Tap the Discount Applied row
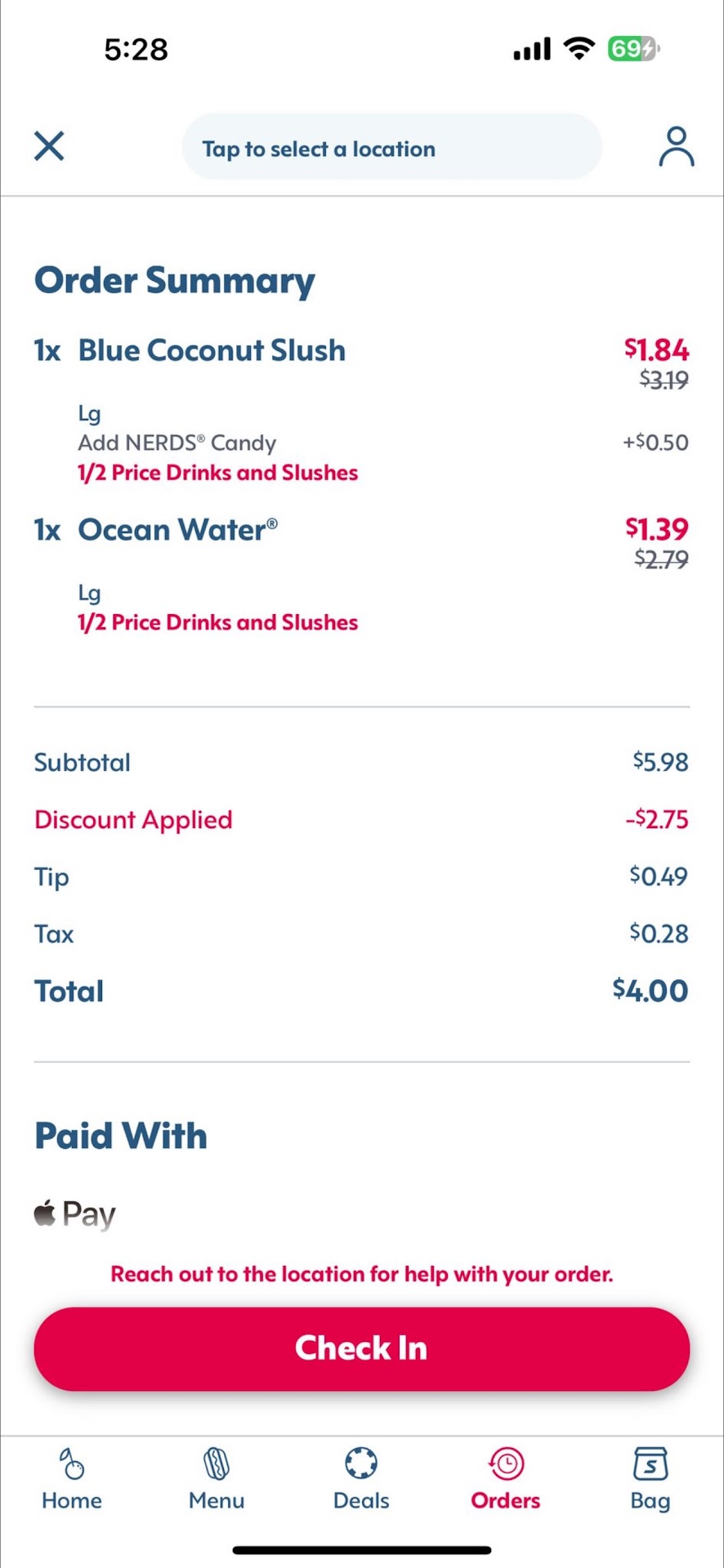 coord(133,819)
